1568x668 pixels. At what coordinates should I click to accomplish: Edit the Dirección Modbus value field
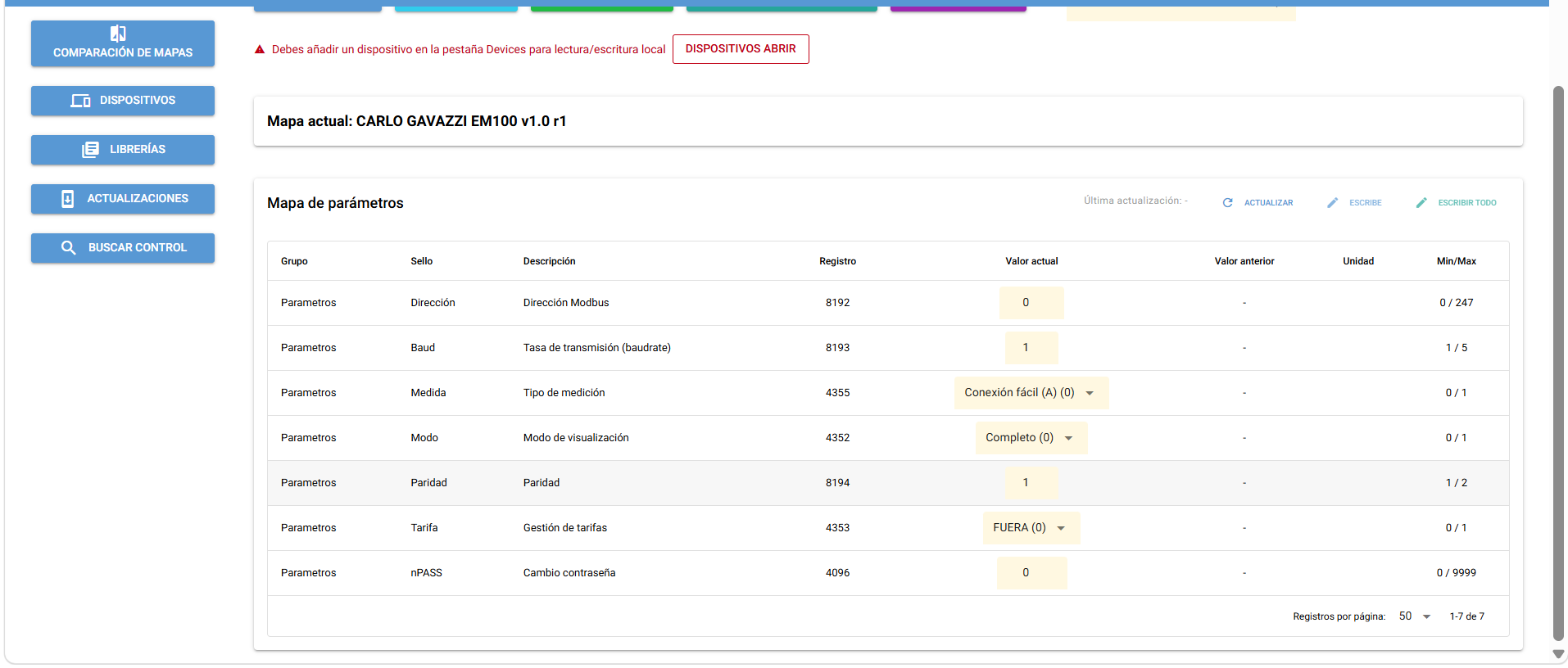pyautogui.click(x=1031, y=303)
